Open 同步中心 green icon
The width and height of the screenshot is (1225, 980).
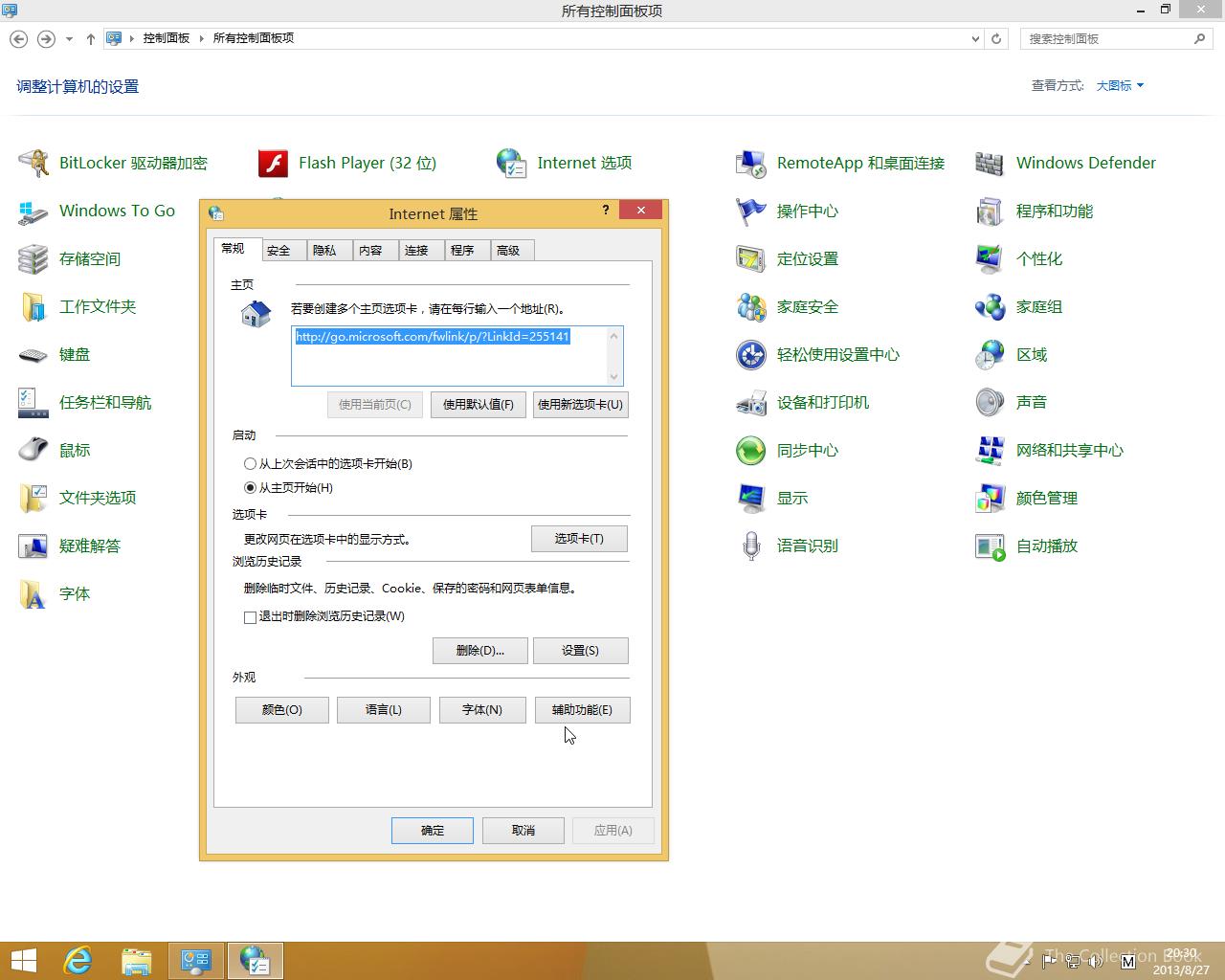tap(751, 451)
